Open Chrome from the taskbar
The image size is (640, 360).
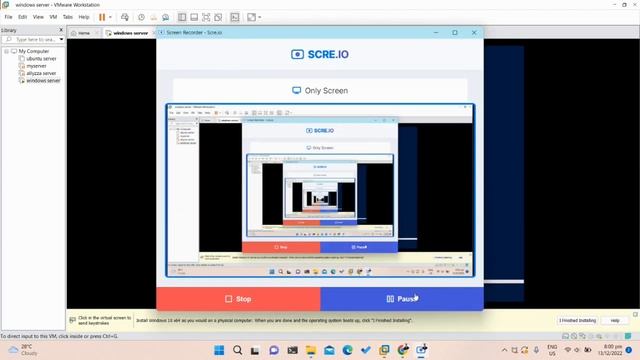point(403,350)
